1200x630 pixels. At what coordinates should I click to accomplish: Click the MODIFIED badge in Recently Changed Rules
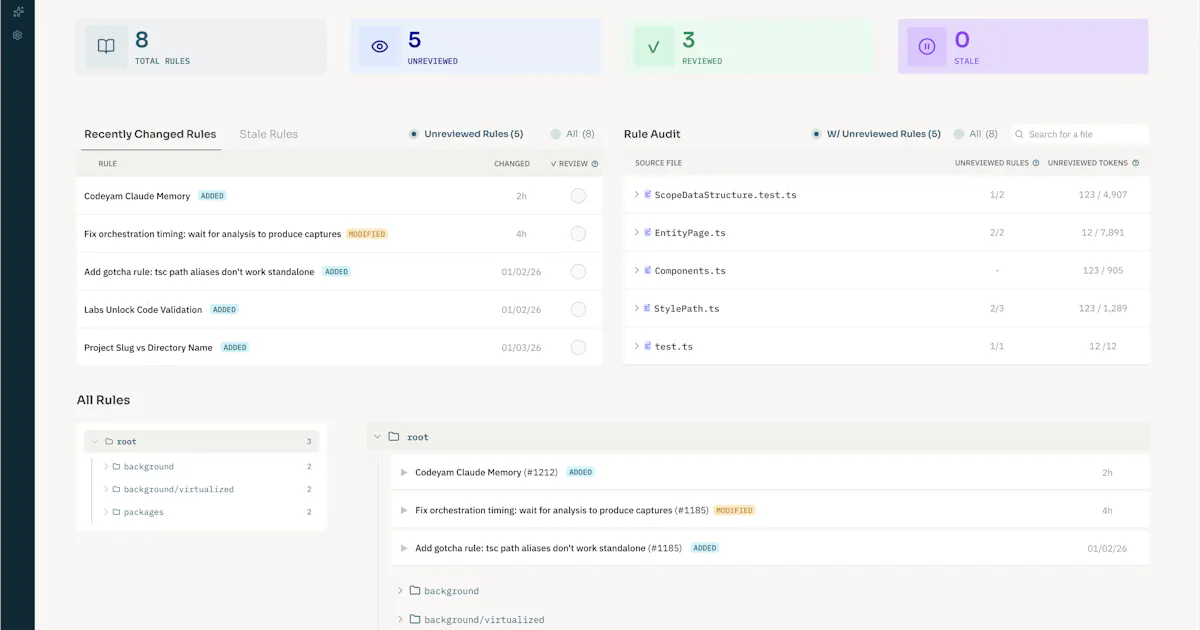point(367,234)
